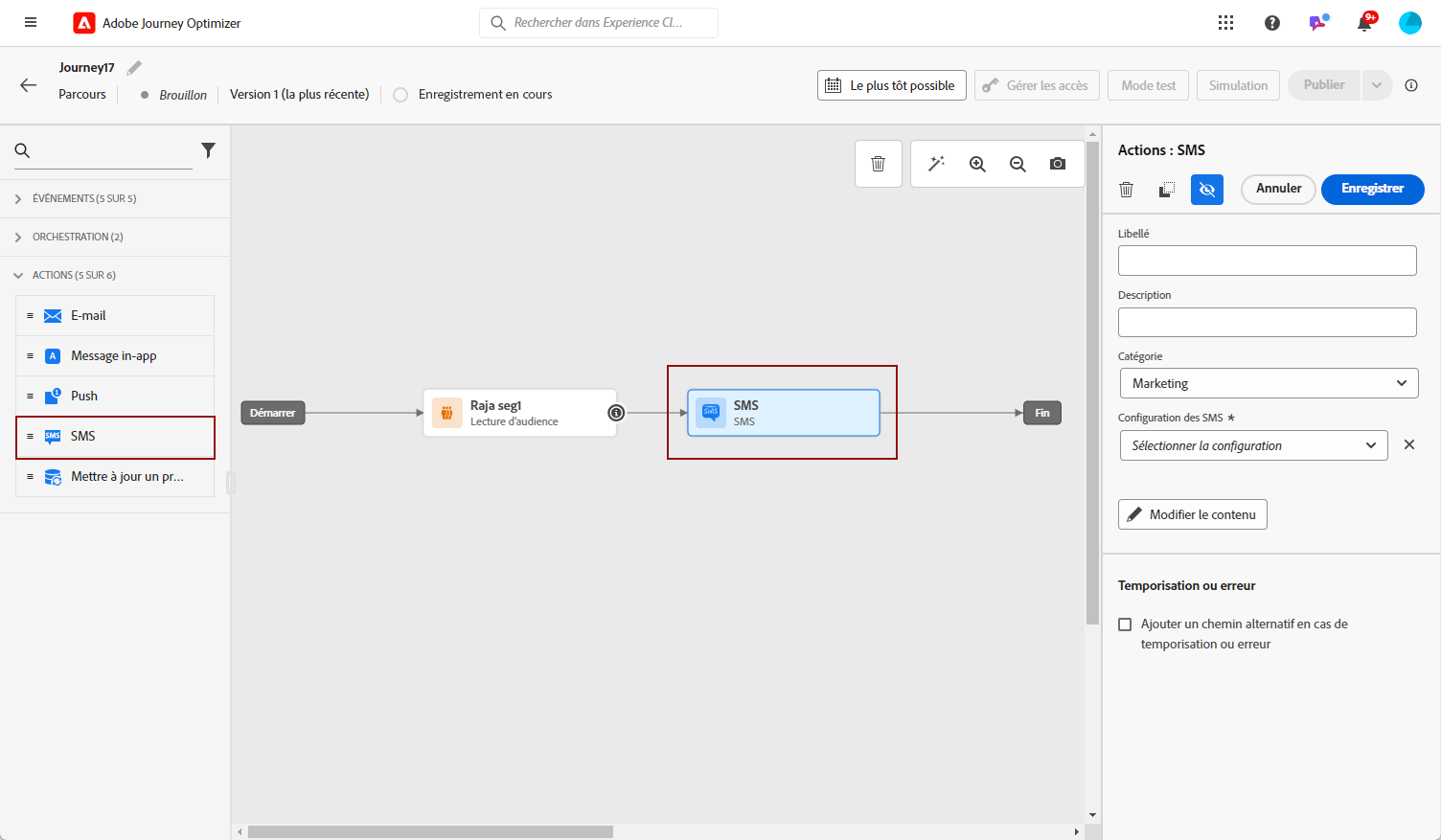This screenshot has height=840, width=1441.
Task: Click the copy activity icon in panel
Action: pos(1166,190)
